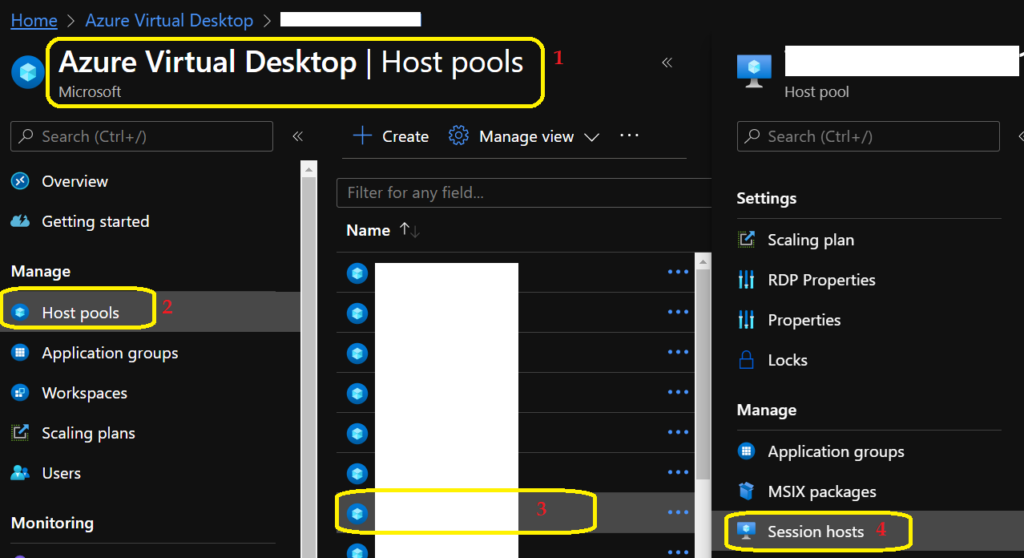
Task: Click the Azure Virtual Desktop service icon
Action: [28, 71]
